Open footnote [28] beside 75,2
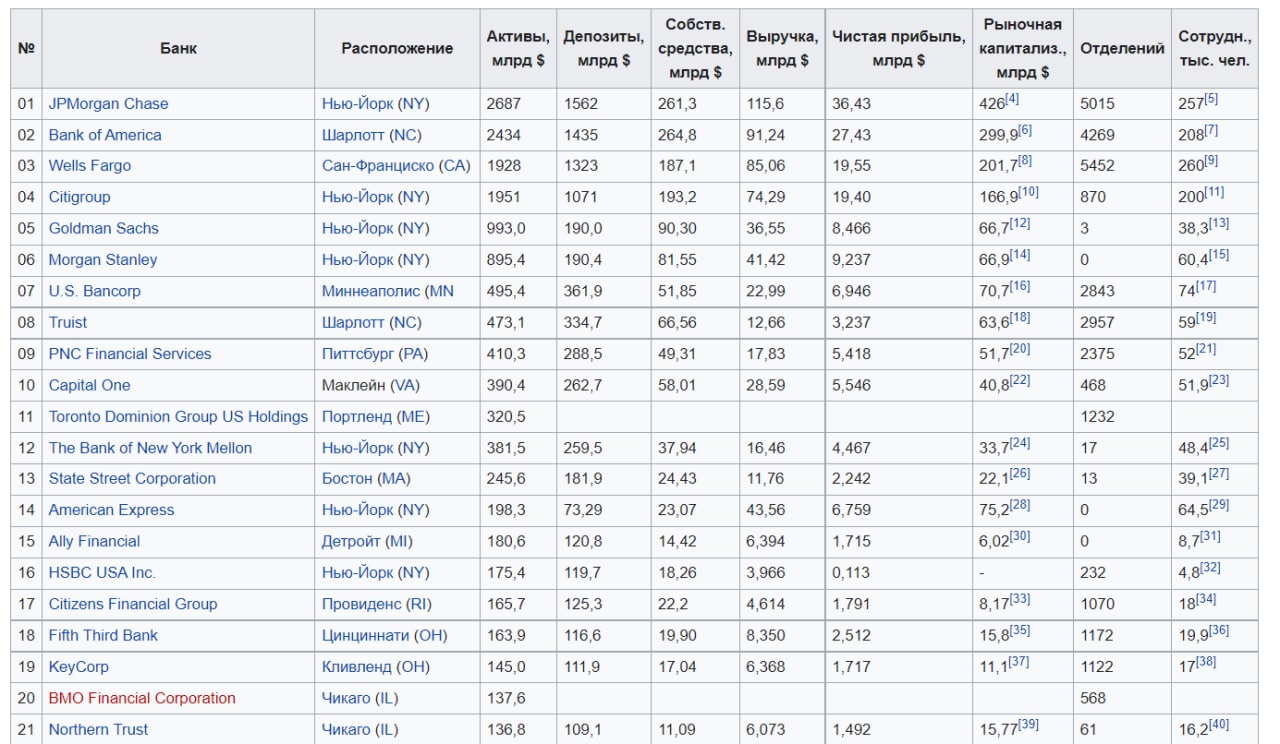Screen dimensions: 1280x744 (x=1020, y=505)
